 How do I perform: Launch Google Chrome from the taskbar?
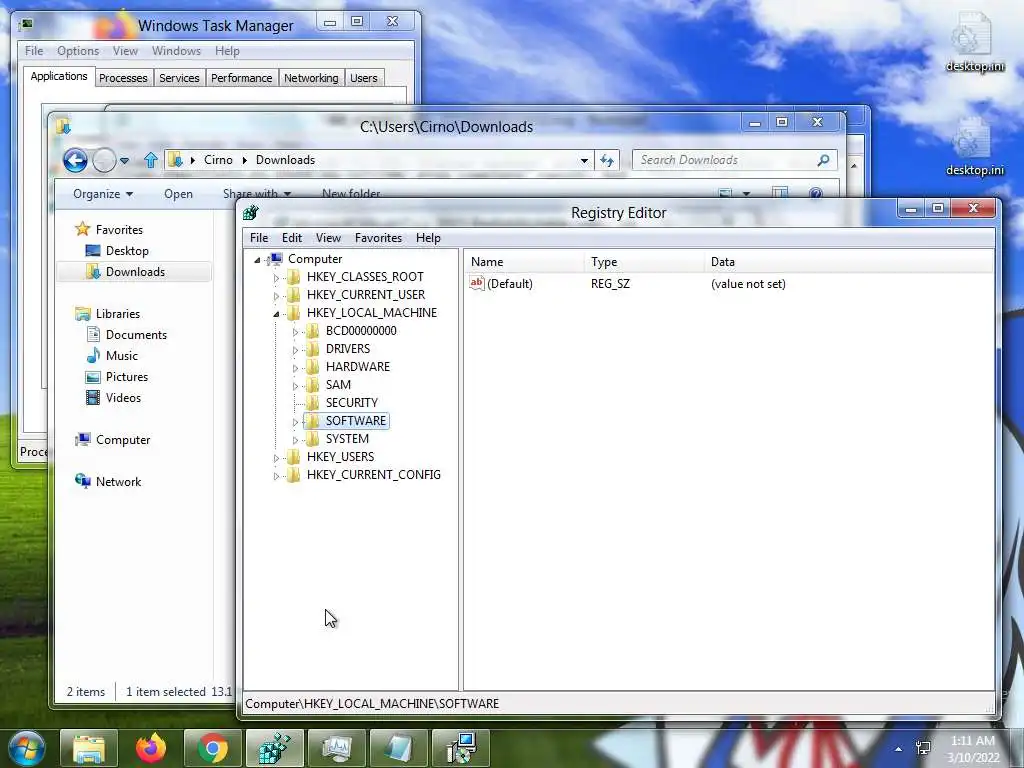213,748
